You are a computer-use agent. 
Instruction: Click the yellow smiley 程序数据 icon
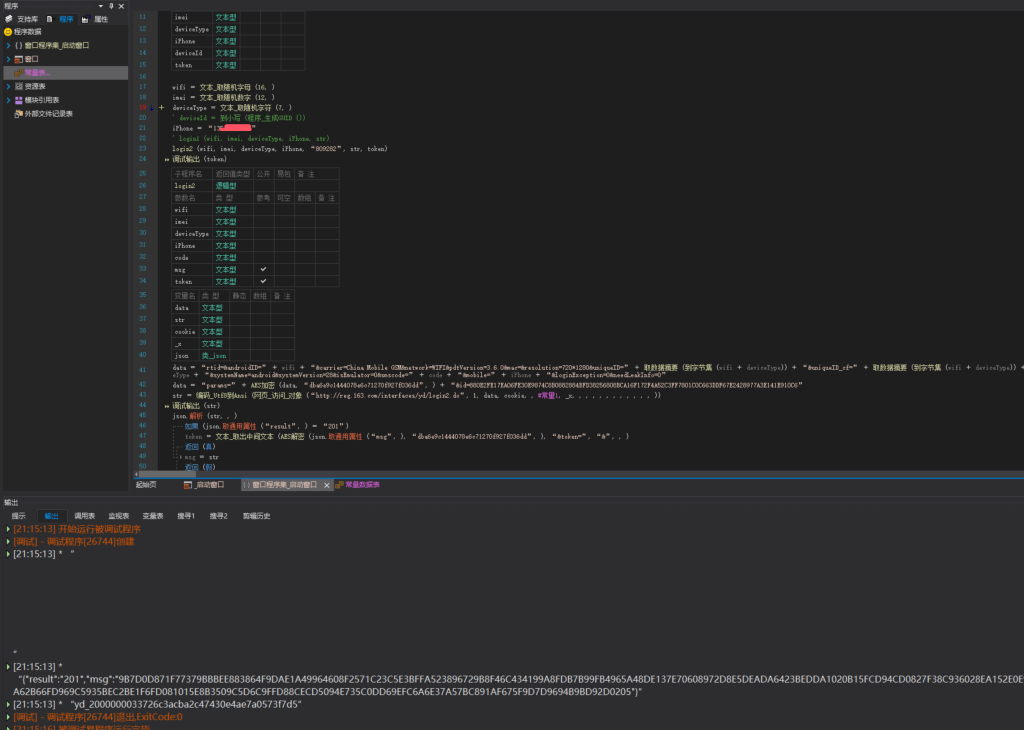pyautogui.click(x=8, y=31)
